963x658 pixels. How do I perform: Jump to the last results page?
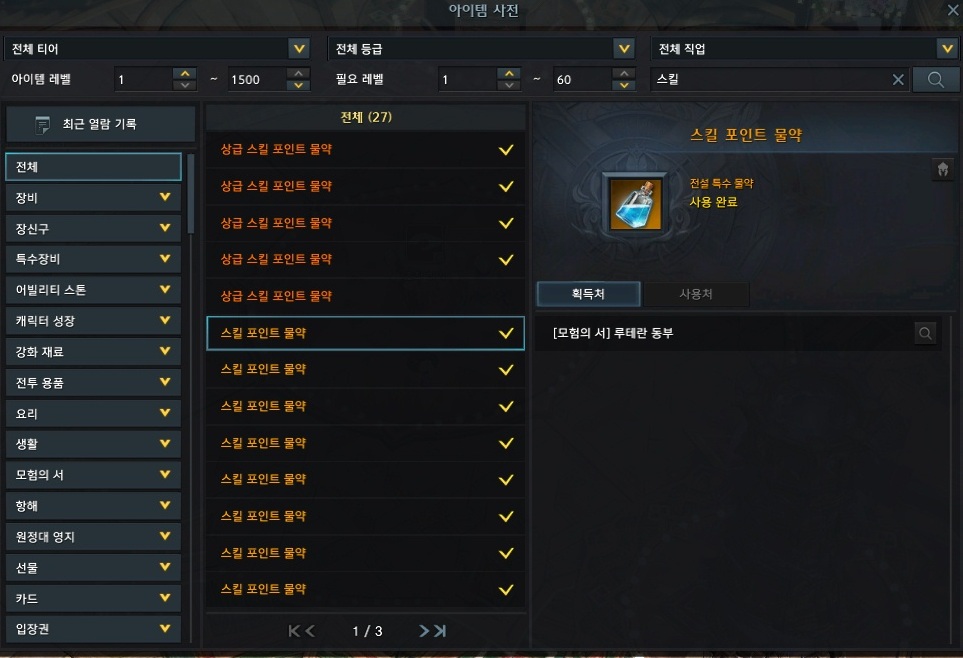point(440,631)
